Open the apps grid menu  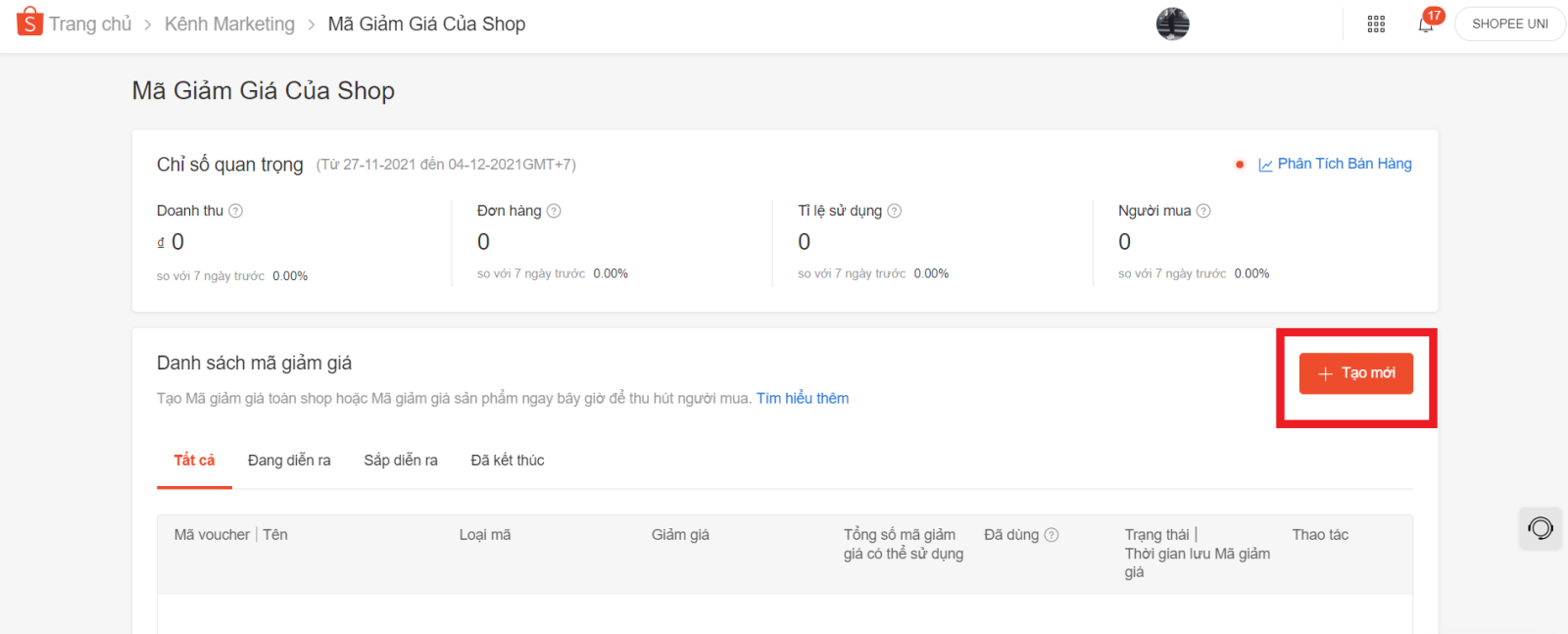click(1376, 24)
